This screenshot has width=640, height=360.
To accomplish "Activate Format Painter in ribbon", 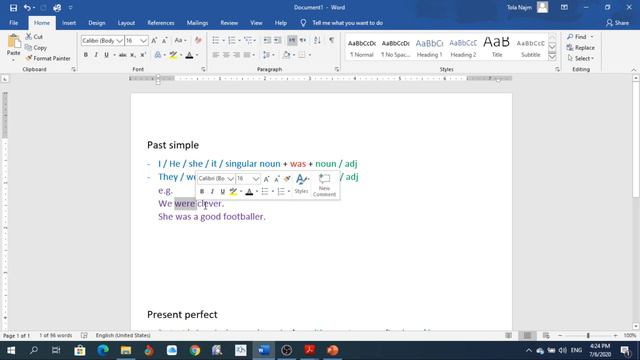I will (x=48, y=58).
